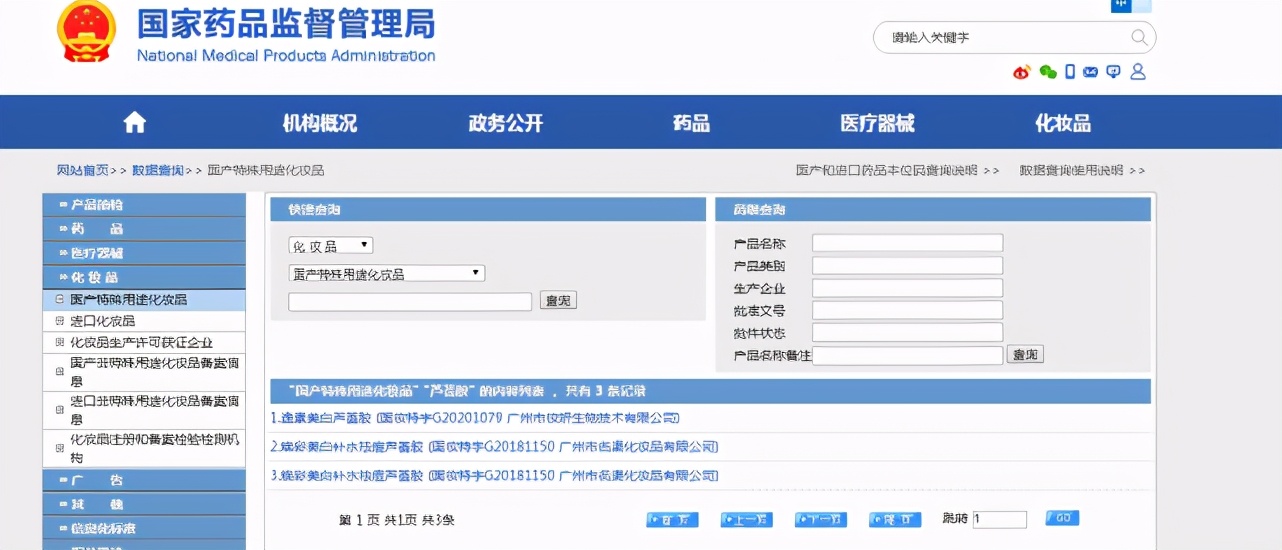The image size is (1282, 550).
Task: Expand the 药品 sidebar section
Action: (144, 229)
